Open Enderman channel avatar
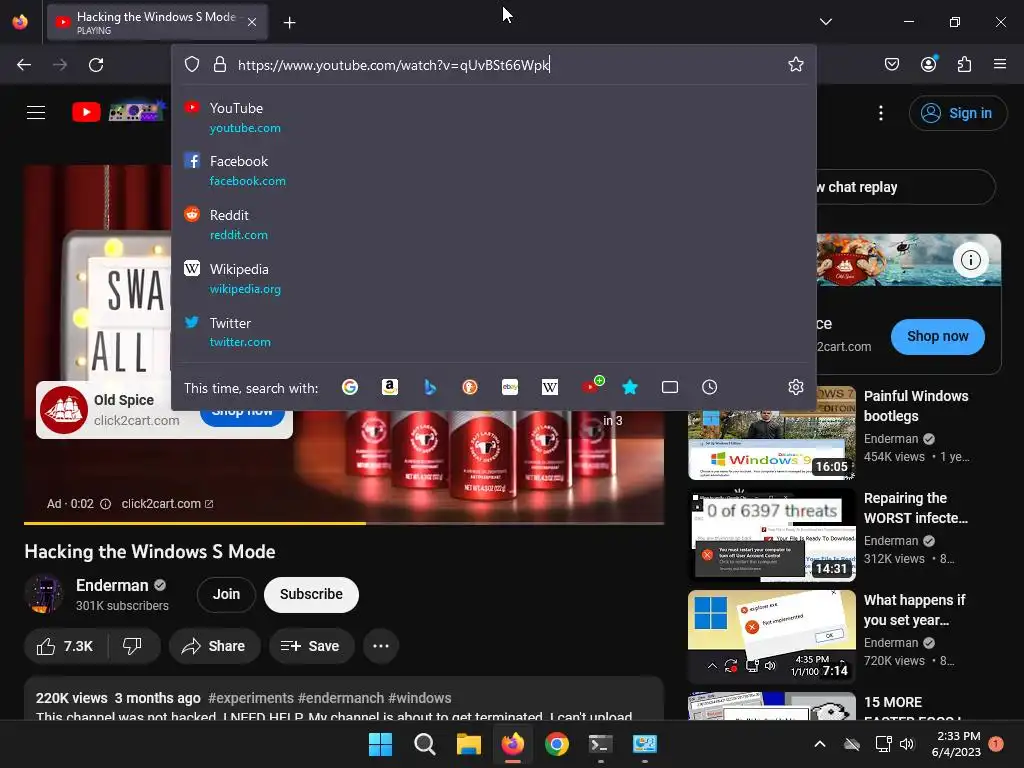The image size is (1024, 768). [x=44, y=594]
